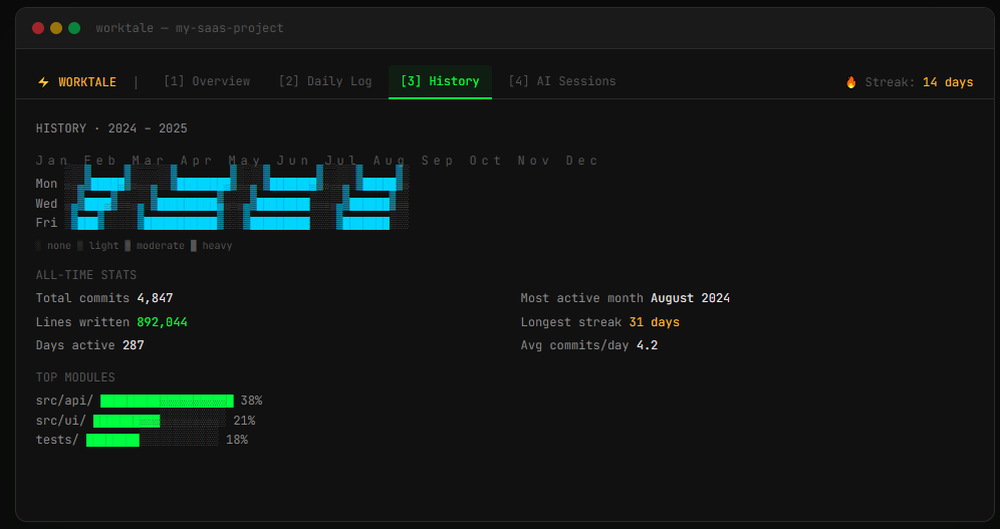Screen dimensions: 1000x529
Task: Click the green maximize window dot
Action: pos(74,28)
